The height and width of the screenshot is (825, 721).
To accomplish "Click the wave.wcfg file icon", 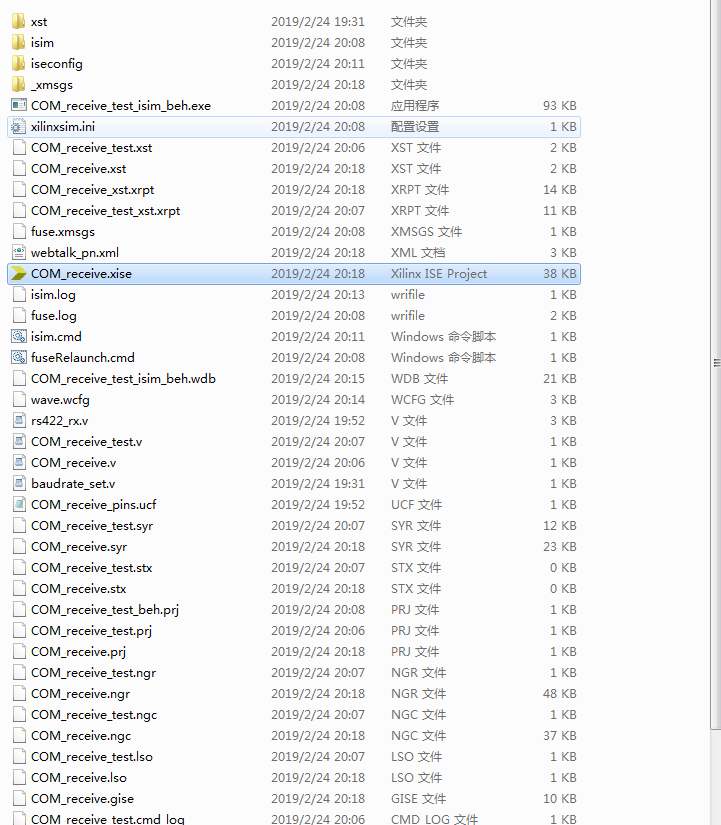I will (19, 399).
